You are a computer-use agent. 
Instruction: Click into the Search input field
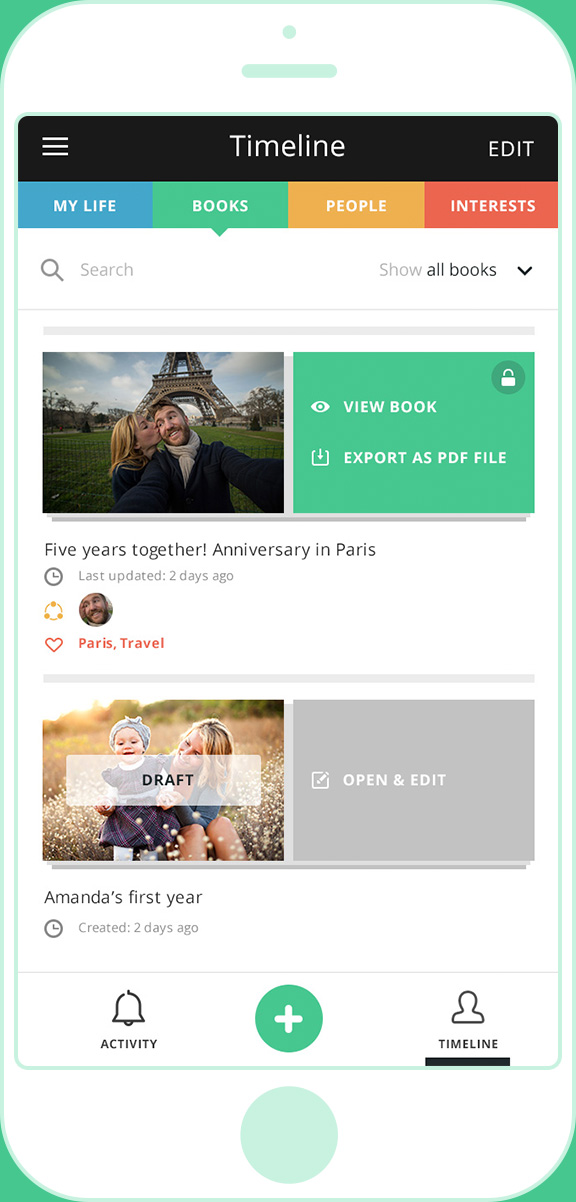click(x=200, y=270)
